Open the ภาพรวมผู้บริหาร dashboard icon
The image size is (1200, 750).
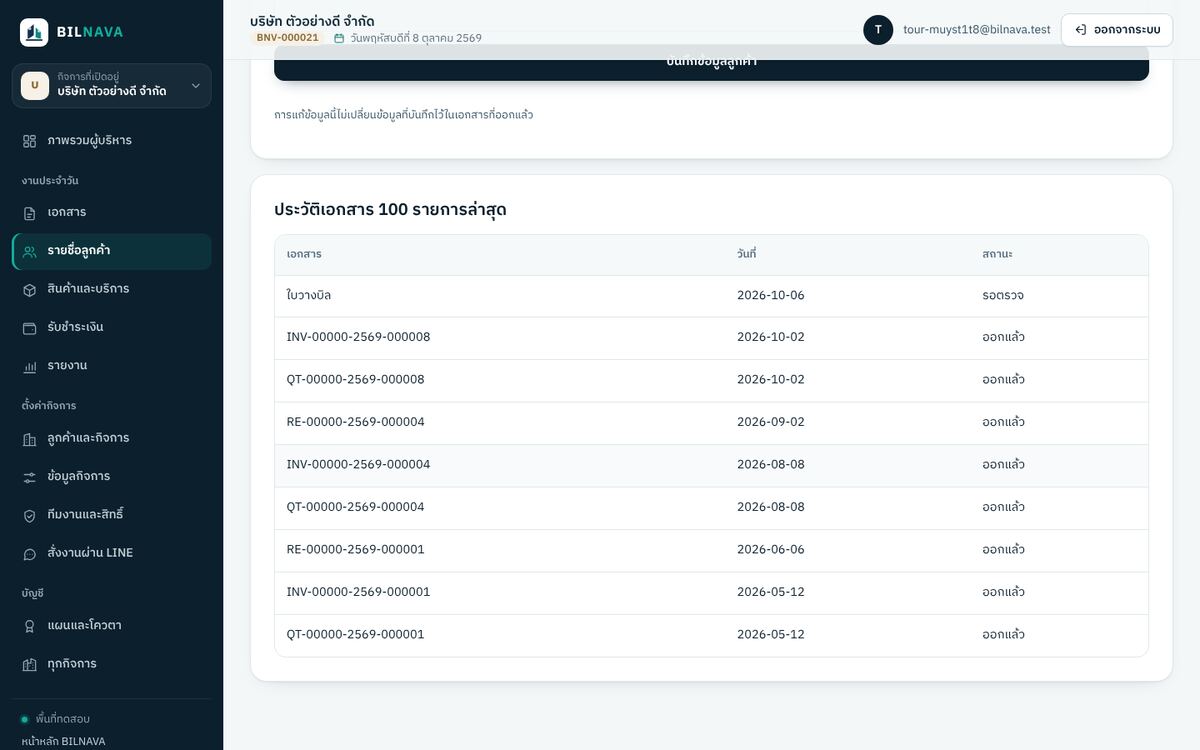pos(30,141)
